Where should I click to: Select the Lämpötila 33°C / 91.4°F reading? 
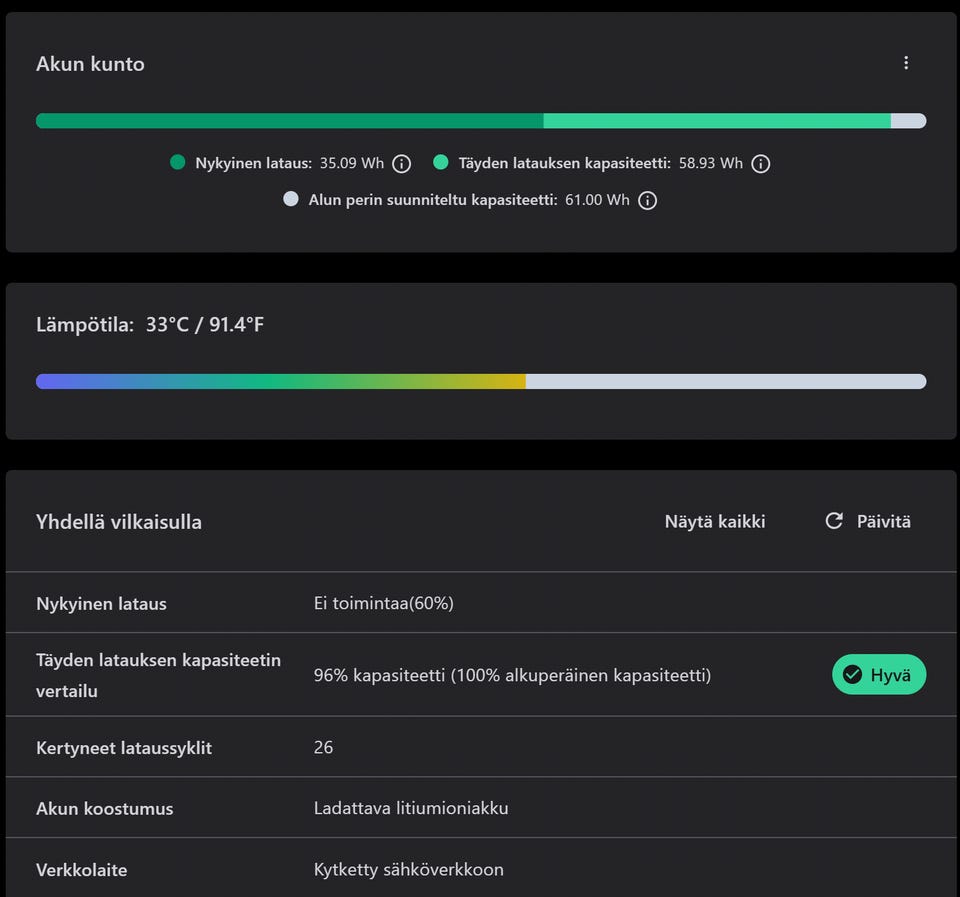(149, 324)
